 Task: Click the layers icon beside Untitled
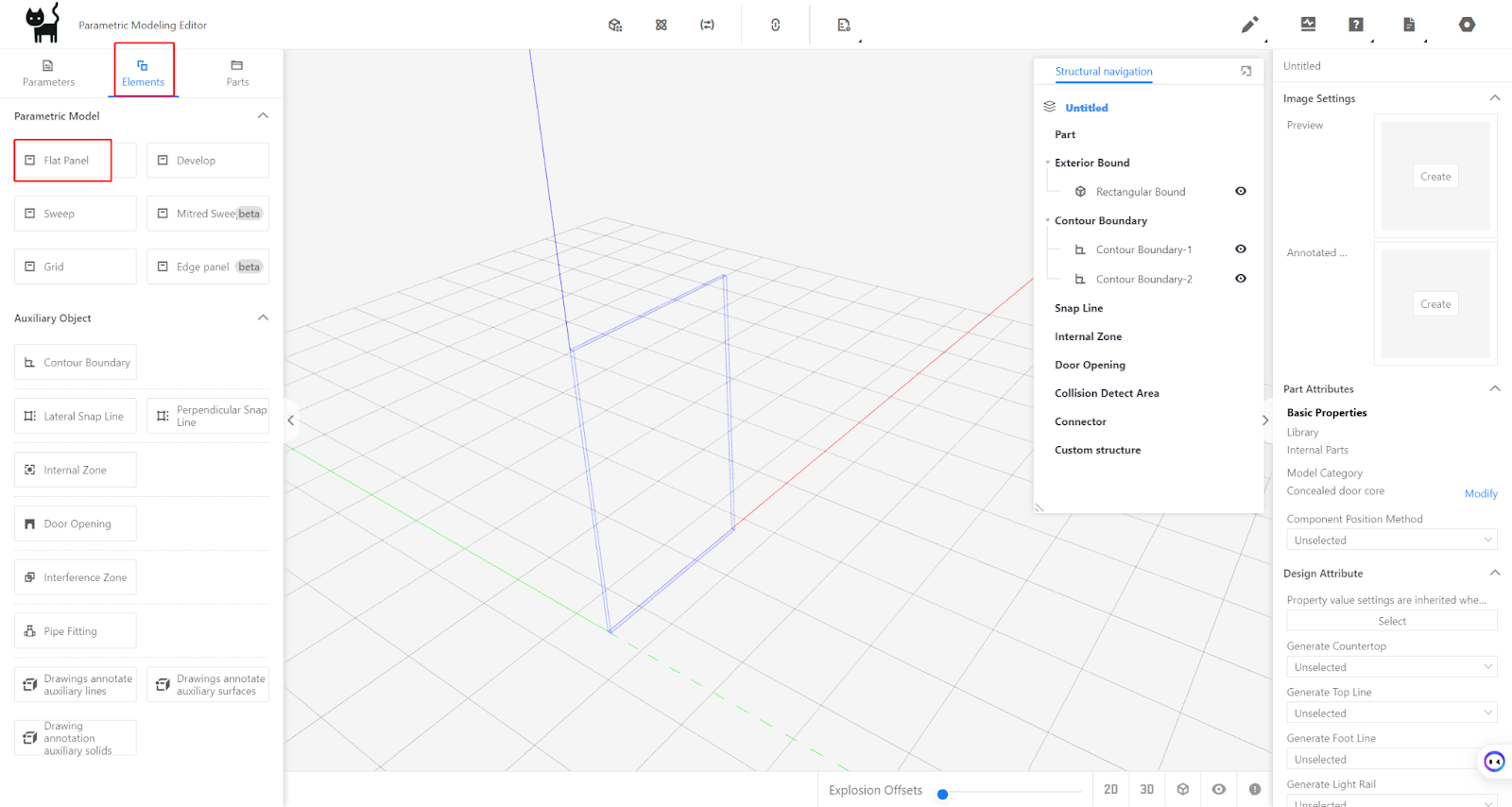[1049, 107]
